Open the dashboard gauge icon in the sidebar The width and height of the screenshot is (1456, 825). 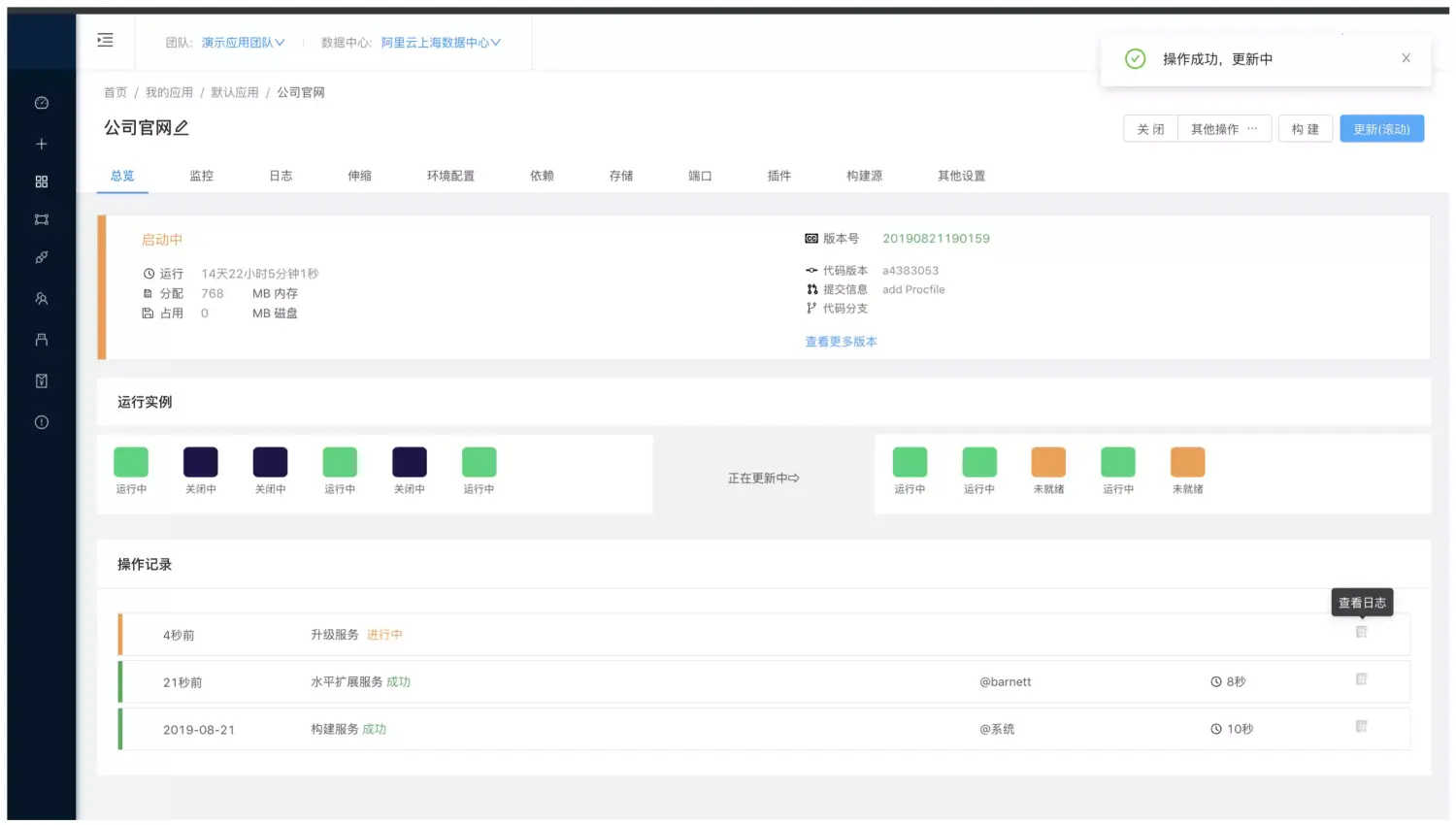(x=42, y=103)
